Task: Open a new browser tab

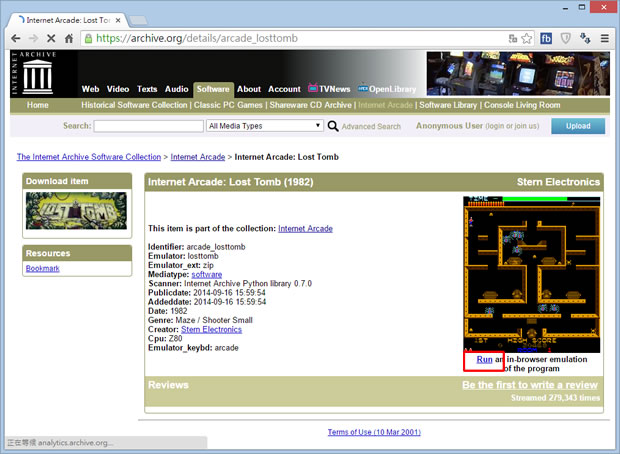Action: [x=138, y=20]
